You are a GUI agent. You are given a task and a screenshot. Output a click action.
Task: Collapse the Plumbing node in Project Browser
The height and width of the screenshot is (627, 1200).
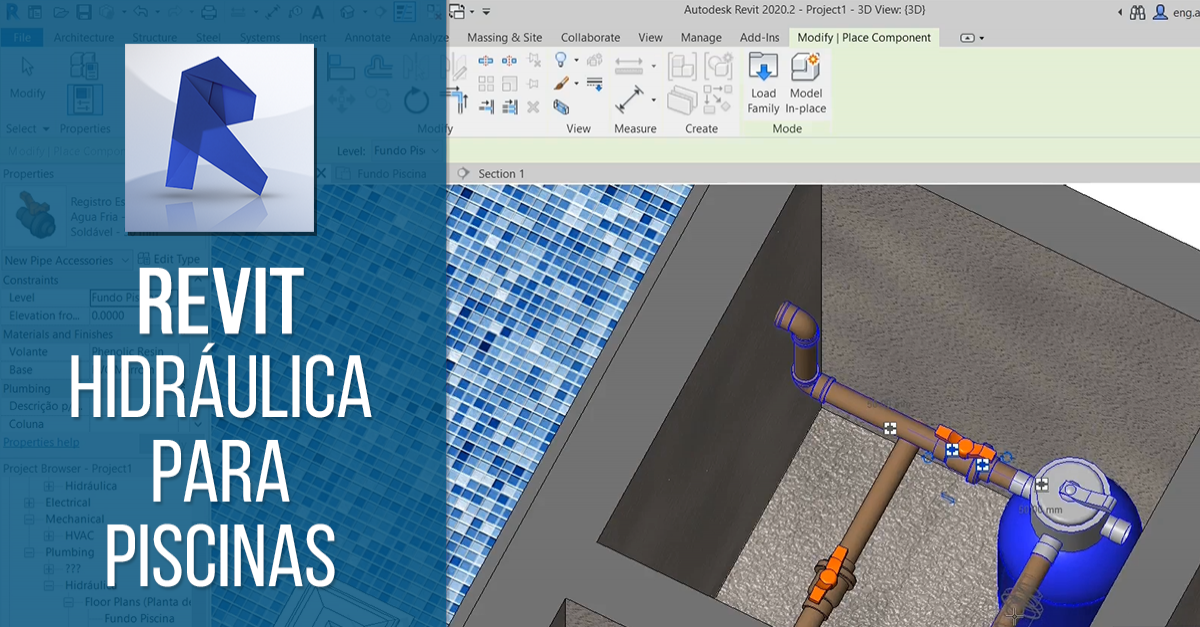tap(31, 552)
